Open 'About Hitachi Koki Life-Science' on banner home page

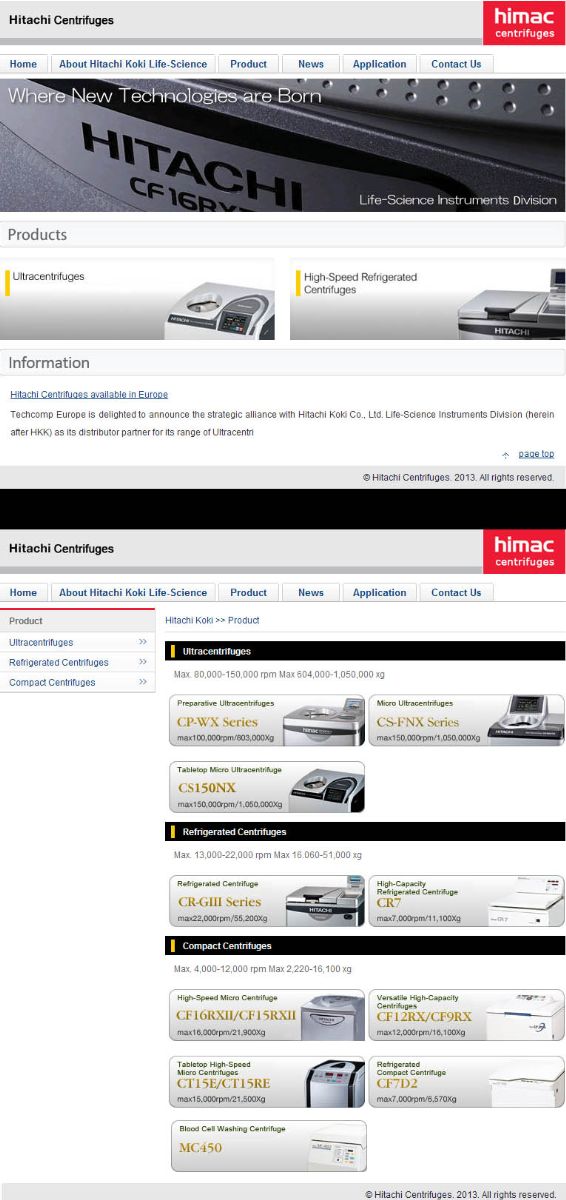pos(133,64)
